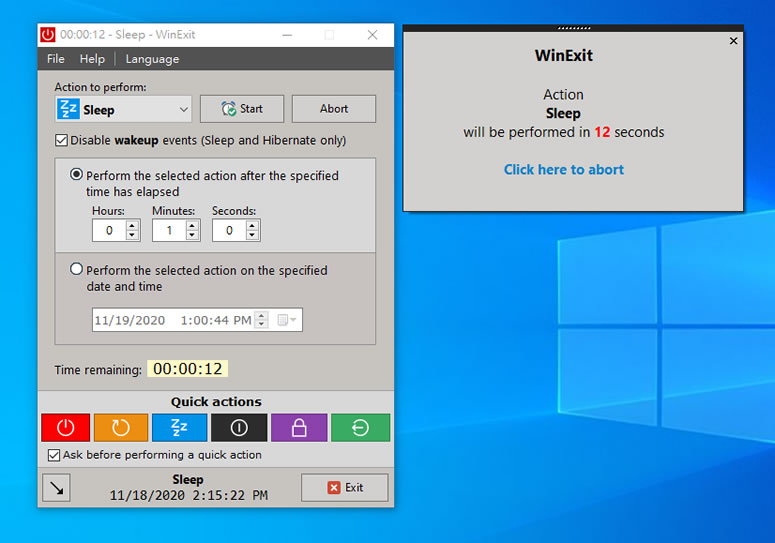
Task: Decrease the Hours value
Action: [x=132, y=235]
